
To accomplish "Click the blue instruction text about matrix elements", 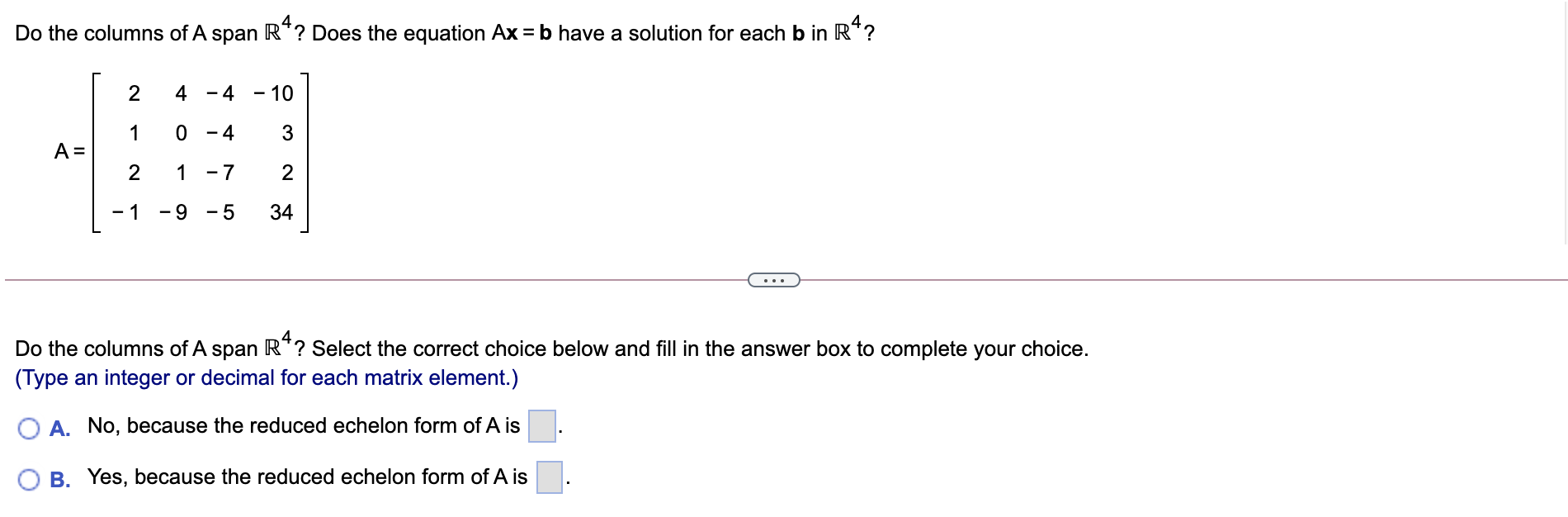I will coord(266,377).
